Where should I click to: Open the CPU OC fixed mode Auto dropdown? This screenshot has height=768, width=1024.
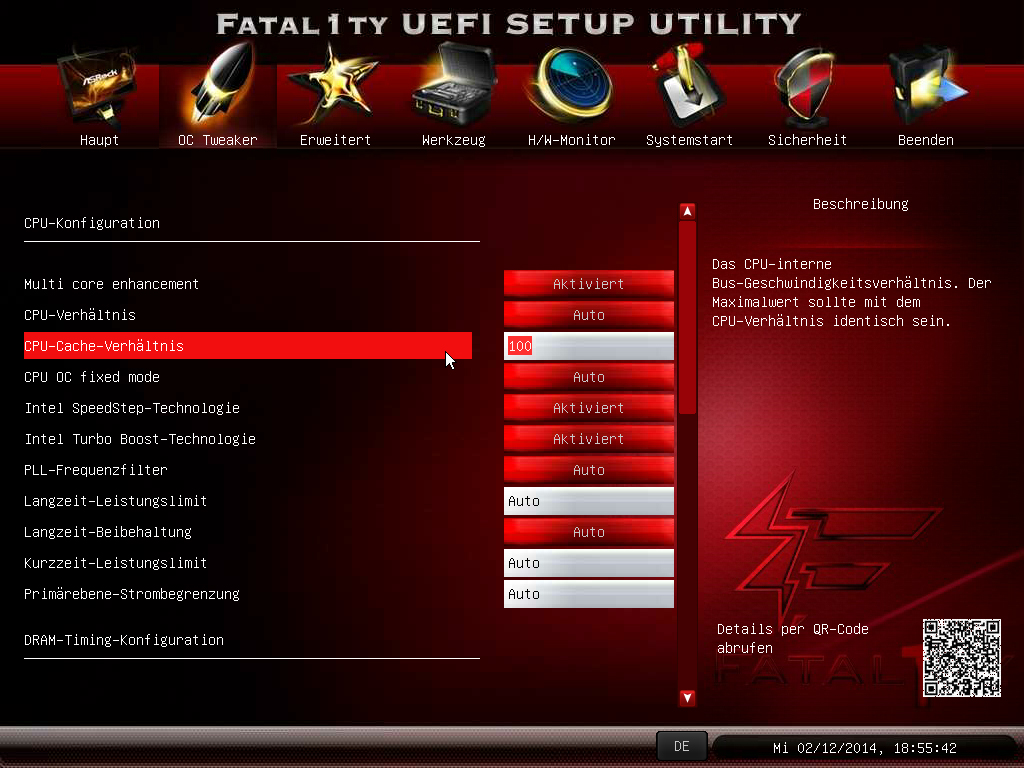point(588,377)
